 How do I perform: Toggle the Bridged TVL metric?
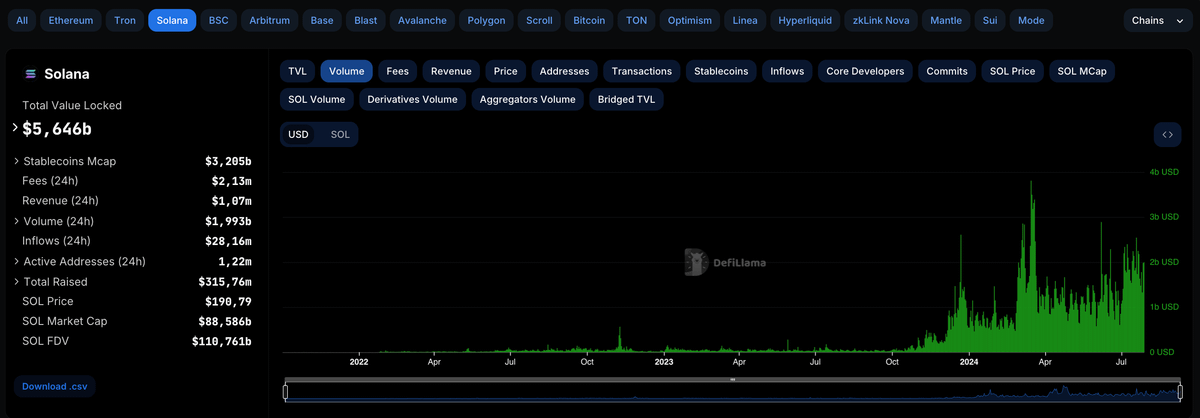click(x=627, y=99)
